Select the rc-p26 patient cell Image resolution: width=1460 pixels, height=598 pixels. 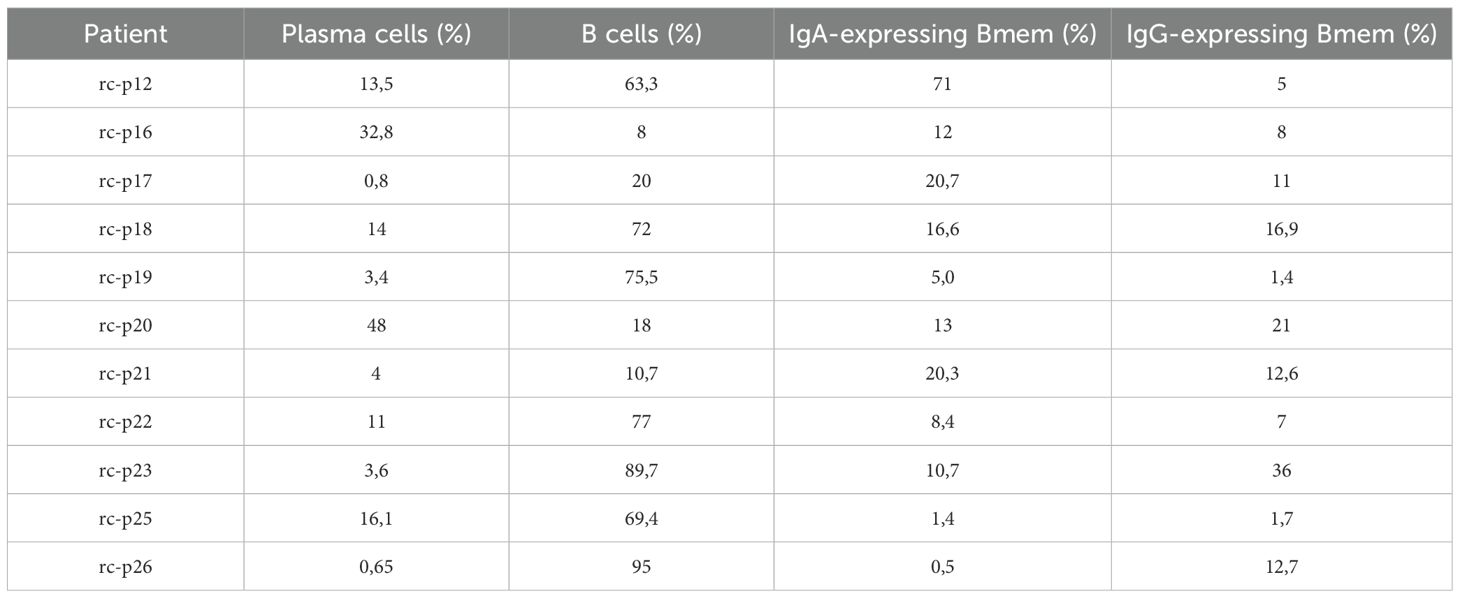coord(126,566)
